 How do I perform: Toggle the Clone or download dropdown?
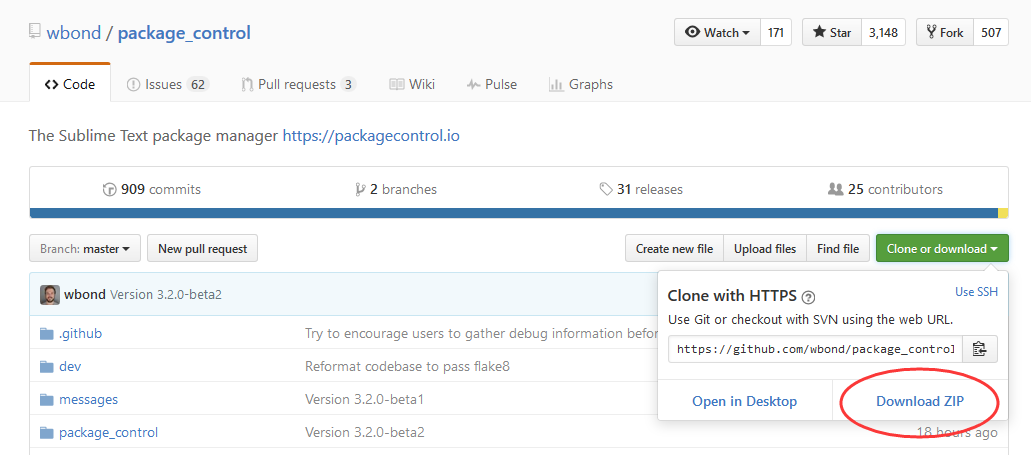tap(942, 249)
